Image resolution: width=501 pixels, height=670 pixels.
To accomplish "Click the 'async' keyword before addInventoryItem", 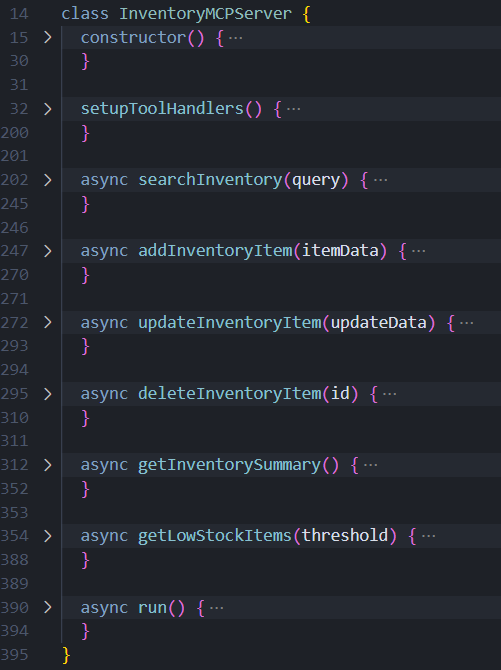I will pos(104,251).
